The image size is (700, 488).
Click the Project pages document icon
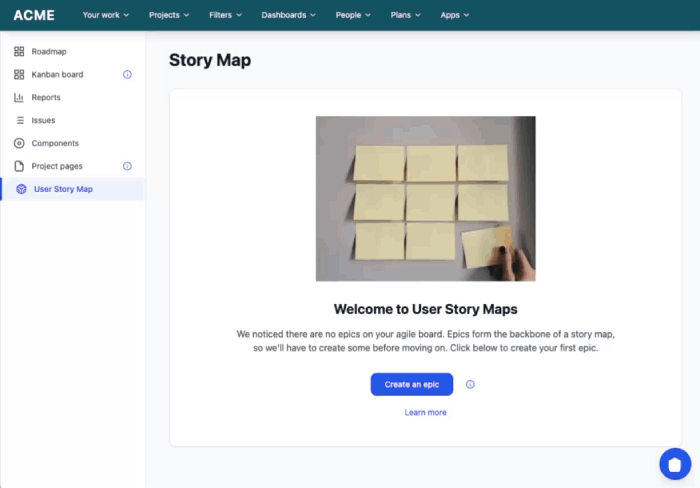click(x=19, y=166)
